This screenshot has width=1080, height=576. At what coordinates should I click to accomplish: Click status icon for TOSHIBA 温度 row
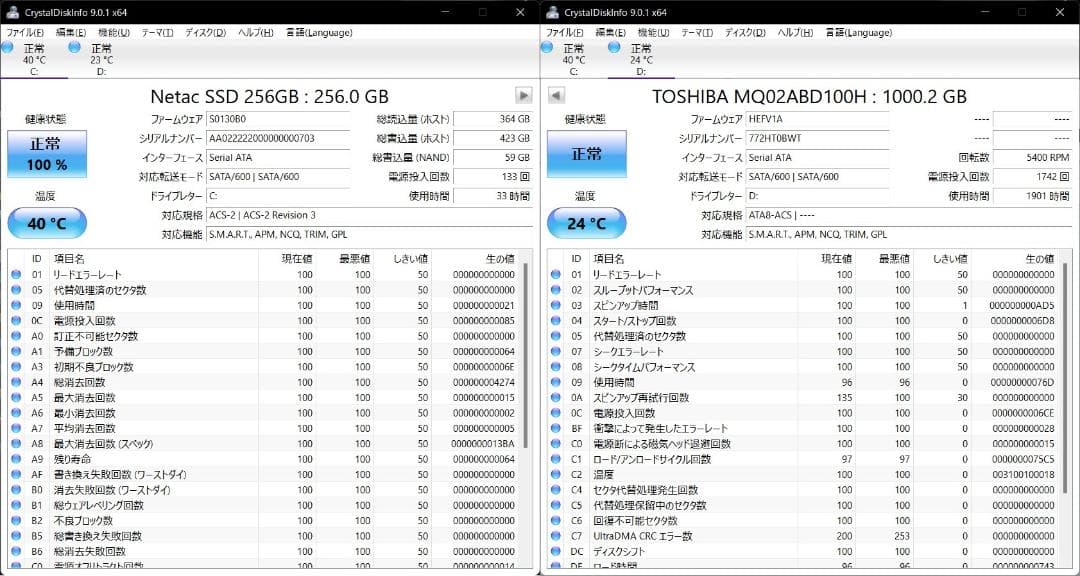pyautogui.click(x=556, y=474)
